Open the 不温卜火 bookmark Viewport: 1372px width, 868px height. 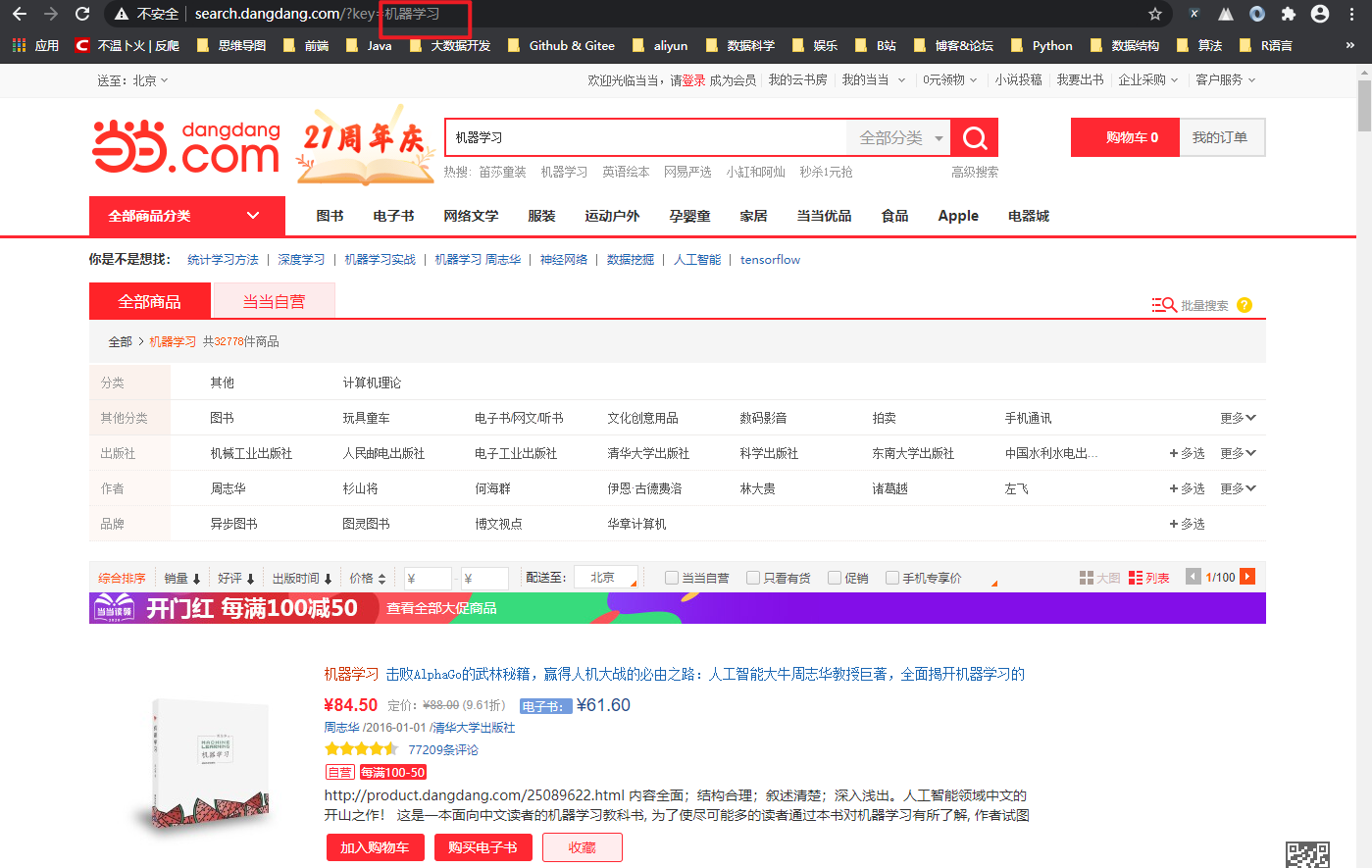tap(127, 45)
